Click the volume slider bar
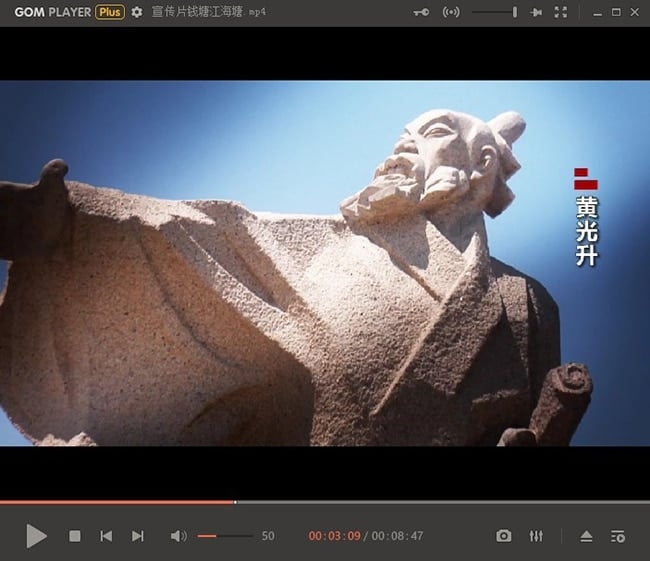The image size is (650, 561). tap(225, 536)
